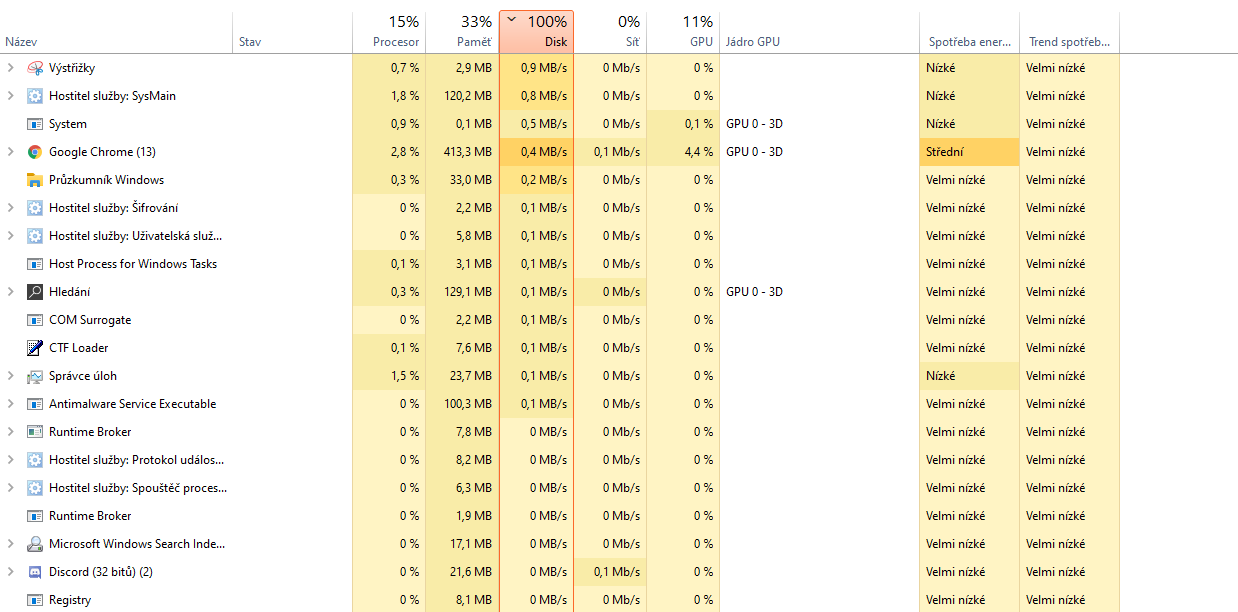Click the Microsoft Windows Search Indexer icon

35,544
